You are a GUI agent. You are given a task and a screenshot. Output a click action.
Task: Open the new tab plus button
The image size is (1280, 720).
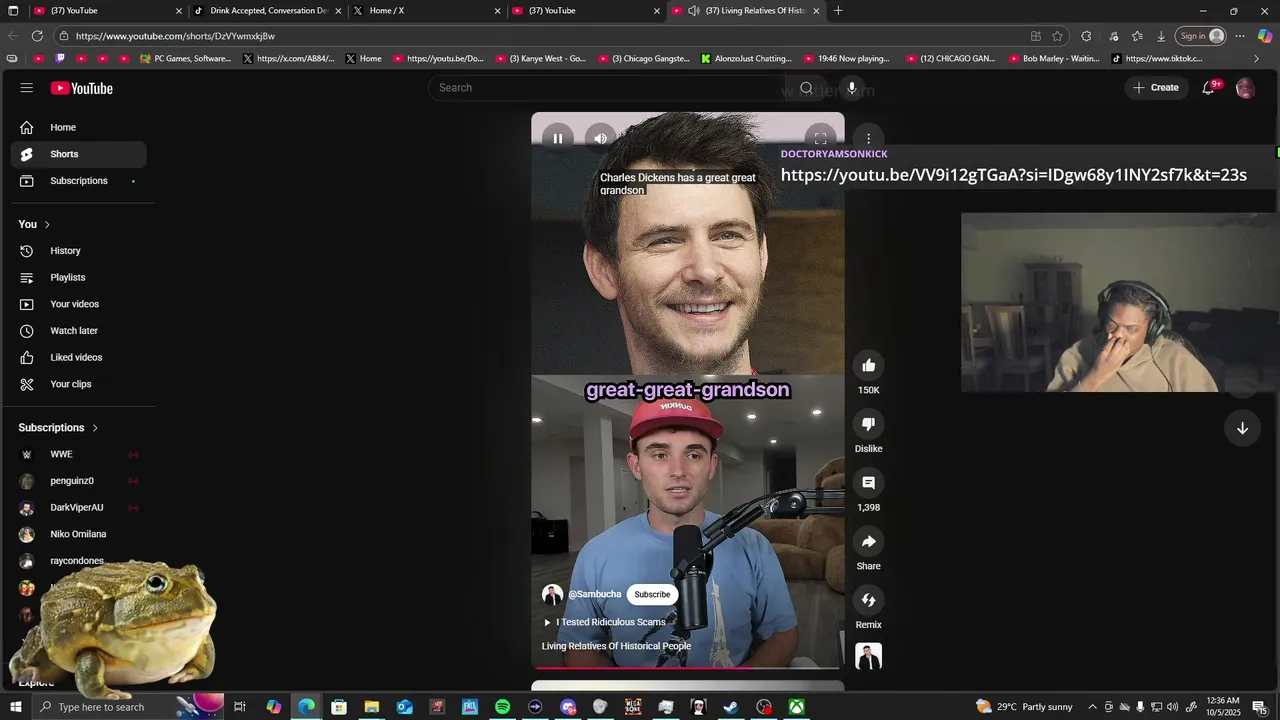pyautogui.click(x=838, y=11)
